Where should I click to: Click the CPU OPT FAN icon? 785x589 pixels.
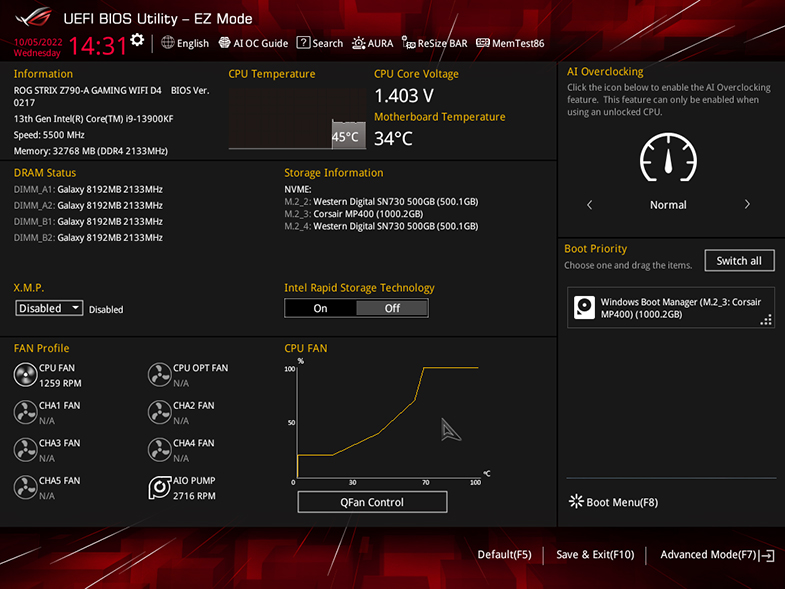click(x=160, y=375)
